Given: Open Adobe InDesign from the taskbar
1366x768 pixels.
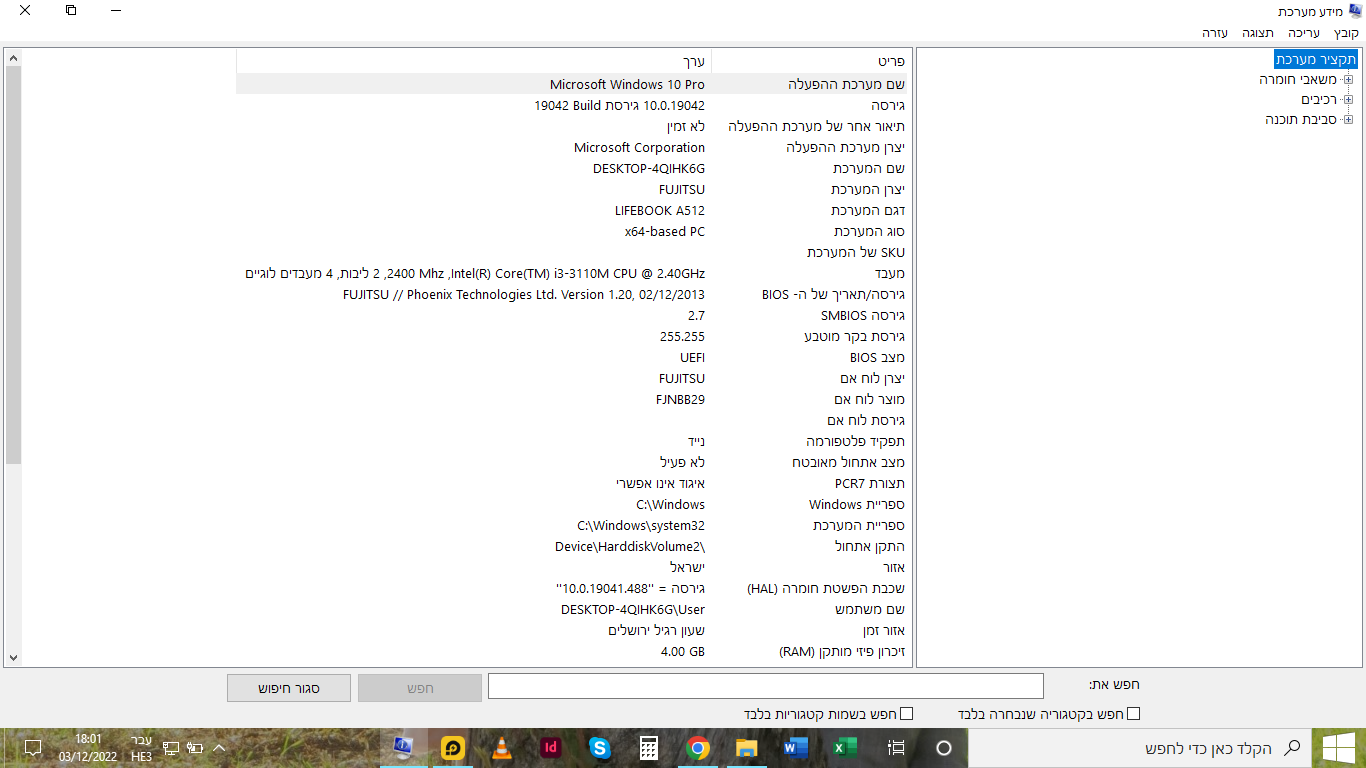Looking at the screenshot, I should click(551, 747).
